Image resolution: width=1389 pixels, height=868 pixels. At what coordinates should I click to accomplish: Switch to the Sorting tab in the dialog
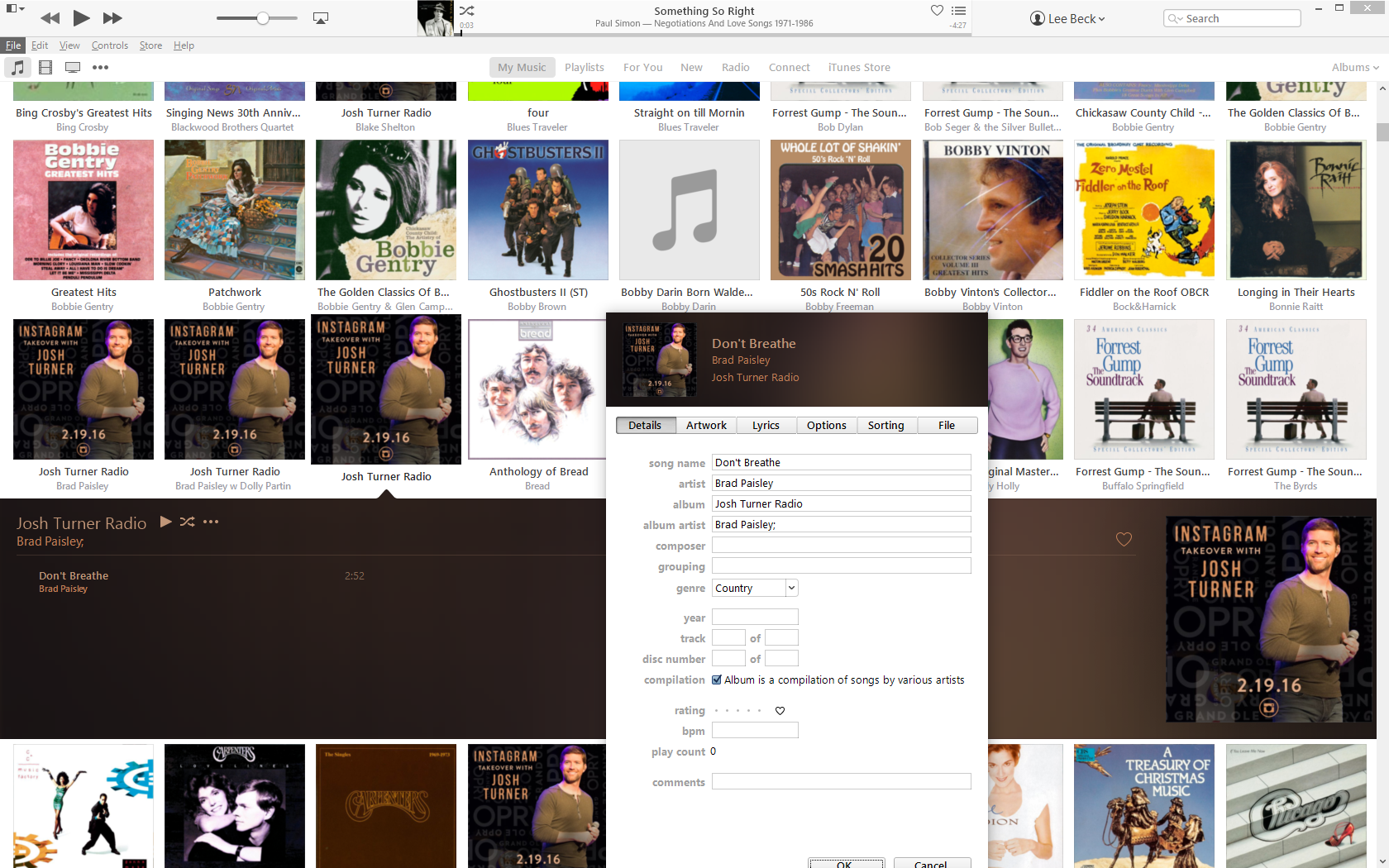tap(886, 425)
